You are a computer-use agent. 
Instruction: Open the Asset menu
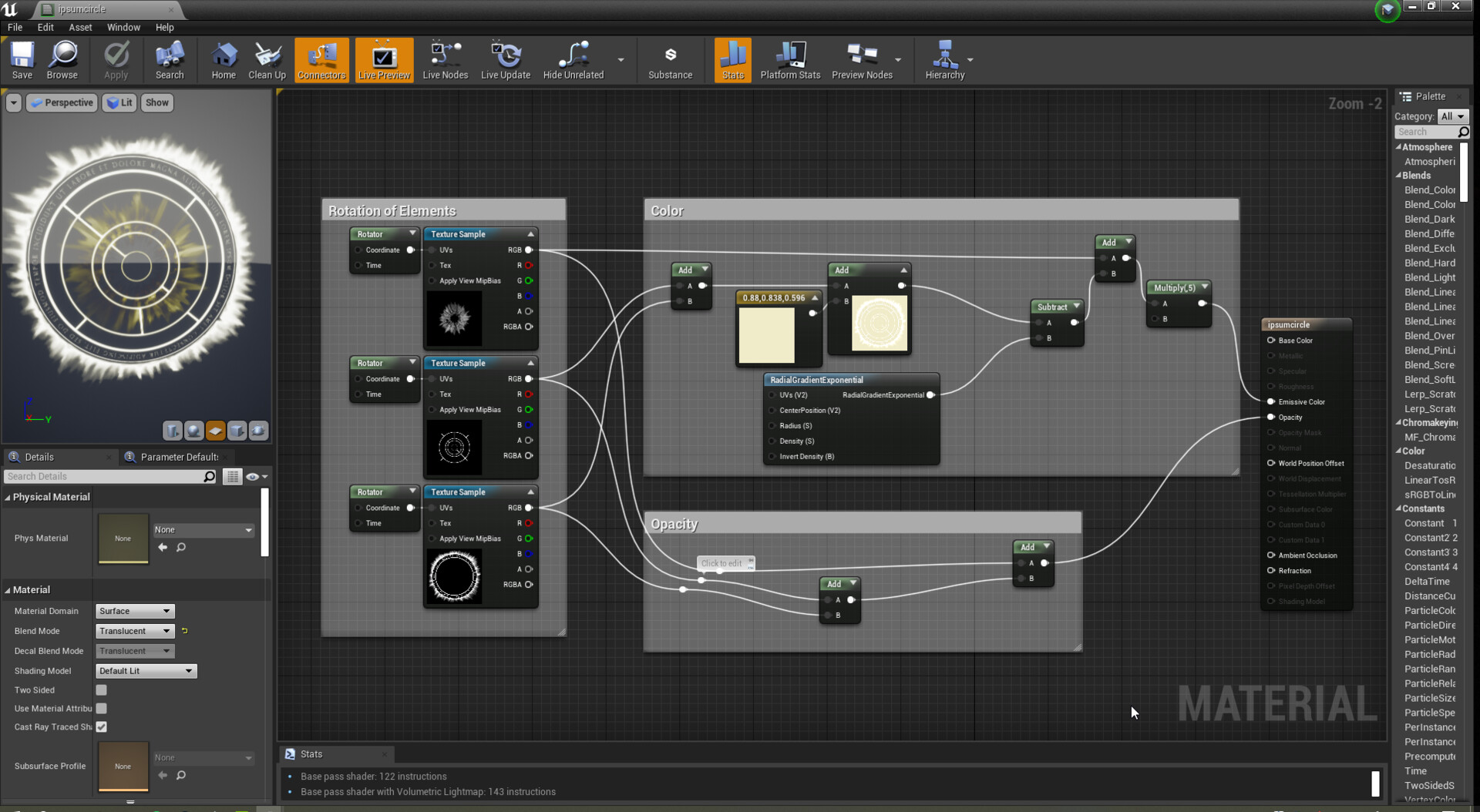(80, 27)
